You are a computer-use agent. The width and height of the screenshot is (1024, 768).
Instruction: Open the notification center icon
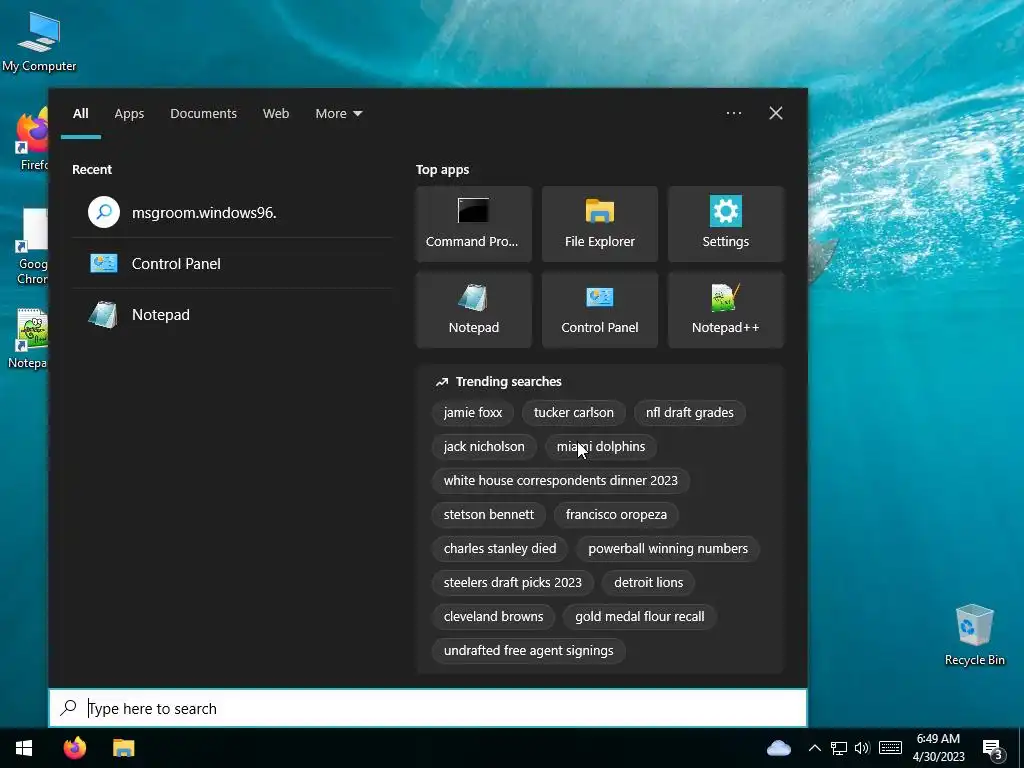(993, 750)
